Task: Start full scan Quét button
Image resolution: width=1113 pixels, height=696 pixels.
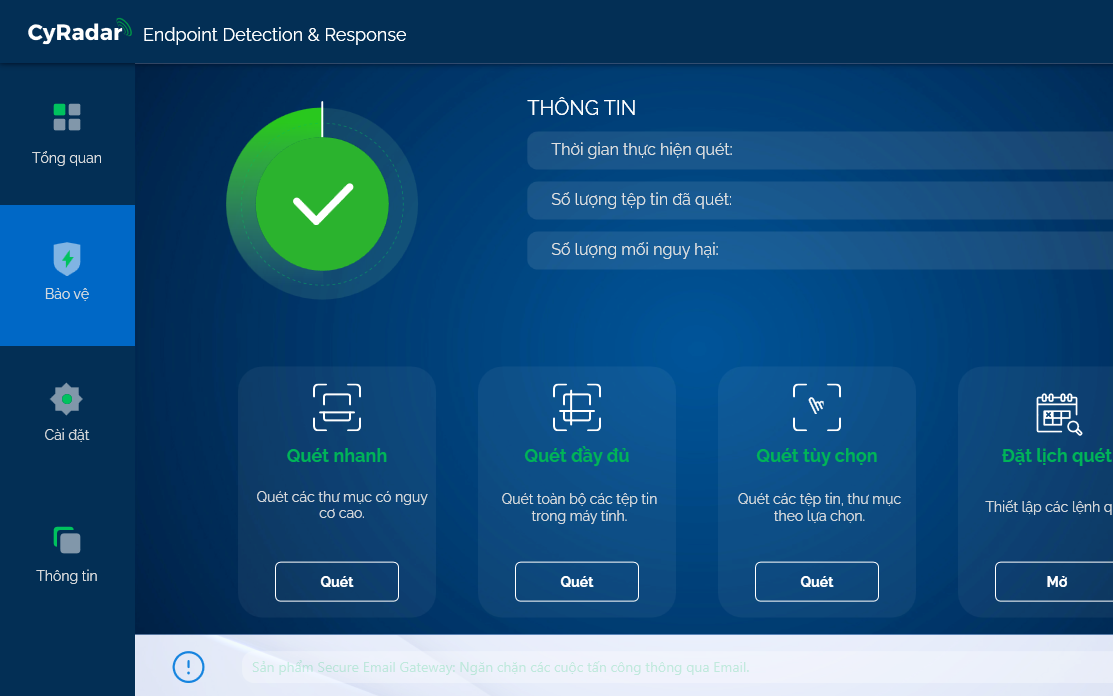Action: point(577,582)
